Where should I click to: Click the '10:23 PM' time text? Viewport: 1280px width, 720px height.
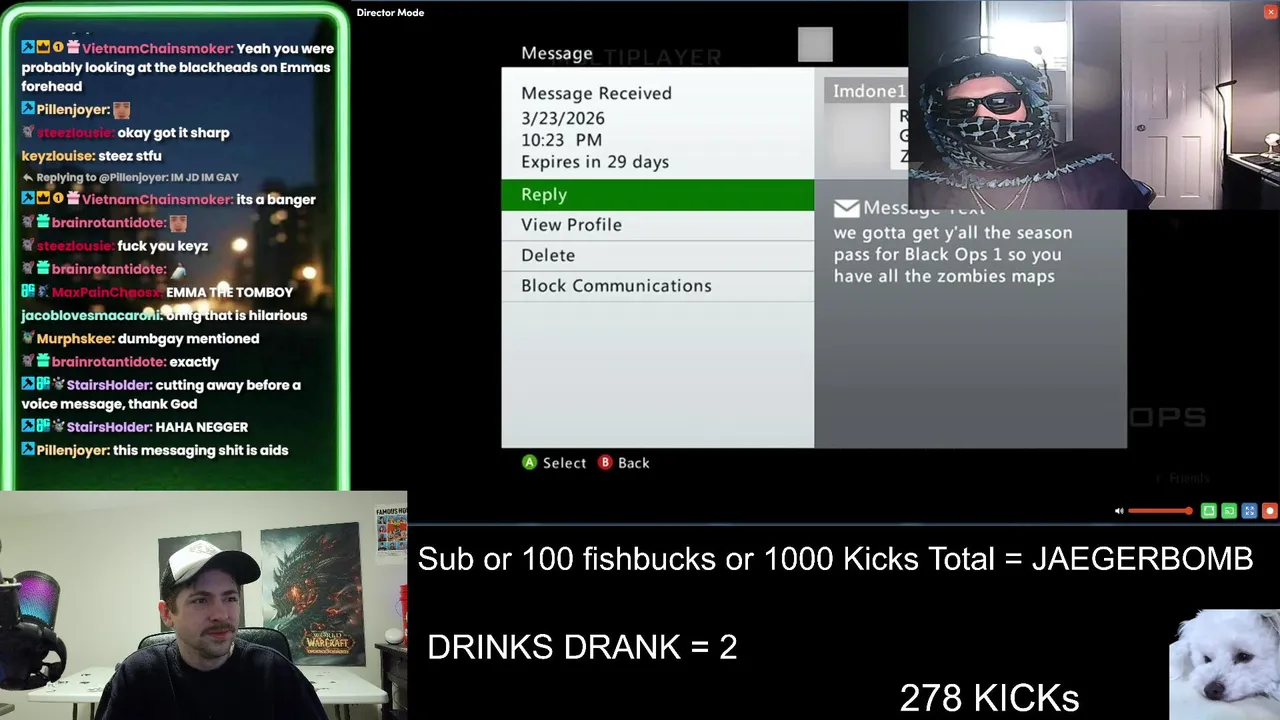[561, 140]
